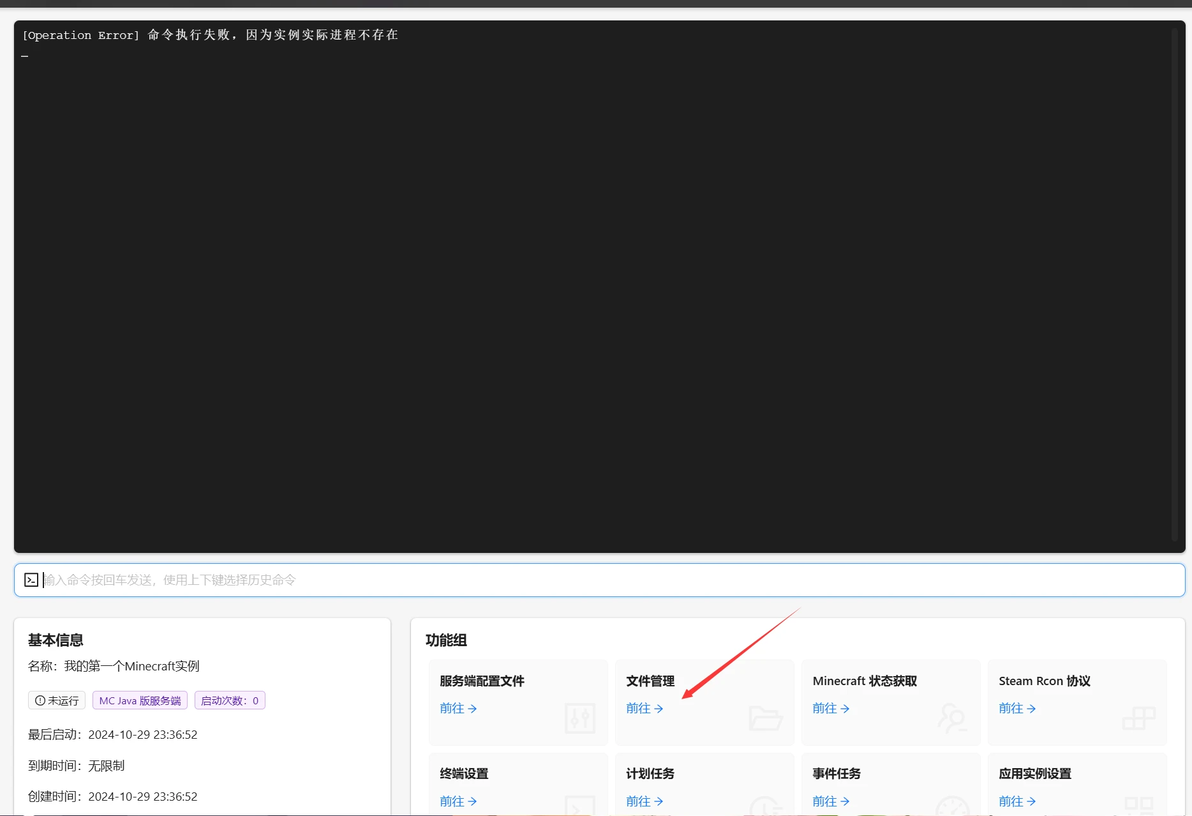Click the 基本信息 panel heading
The image size is (1192, 816).
coord(55,640)
